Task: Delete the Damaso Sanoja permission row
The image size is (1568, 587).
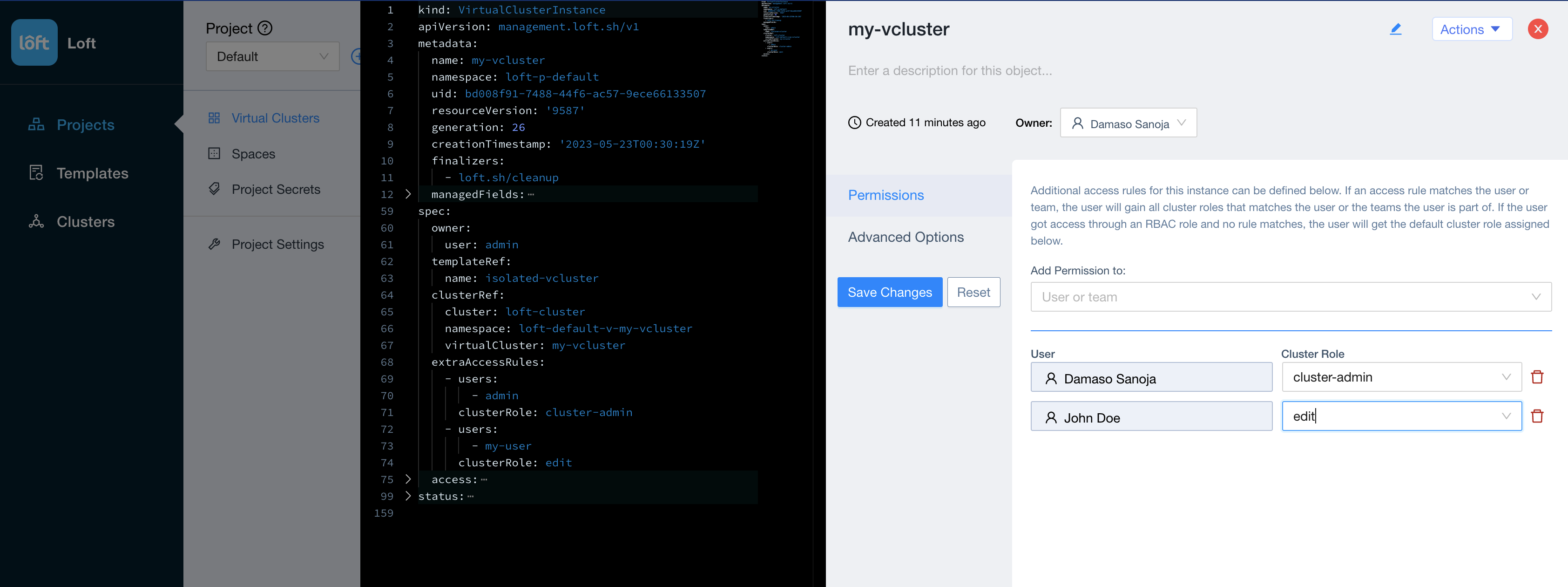Action: point(1538,376)
